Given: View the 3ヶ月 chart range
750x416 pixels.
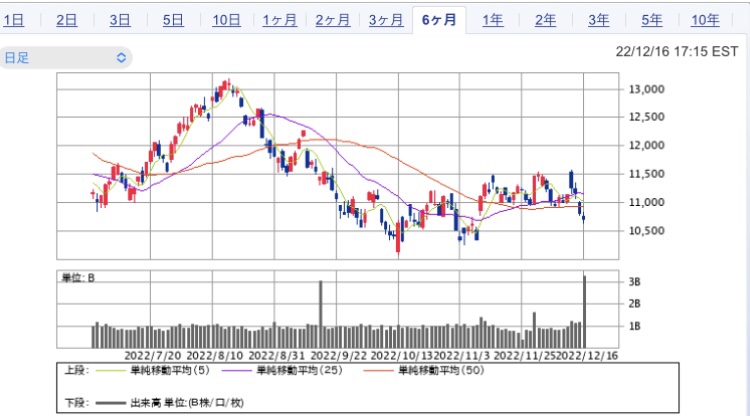Looking at the screenshot, I should (x=385, y=20).
